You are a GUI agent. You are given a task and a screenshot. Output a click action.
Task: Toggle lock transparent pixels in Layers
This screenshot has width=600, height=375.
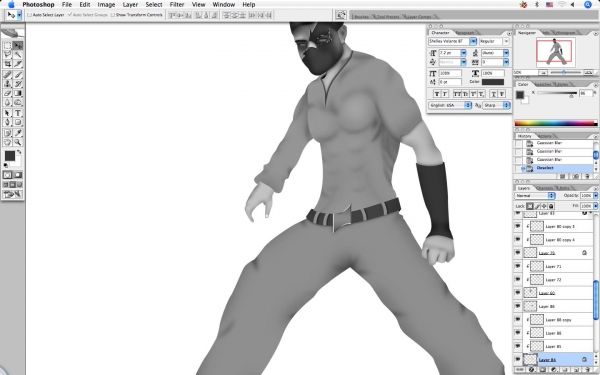coord(530,206)
